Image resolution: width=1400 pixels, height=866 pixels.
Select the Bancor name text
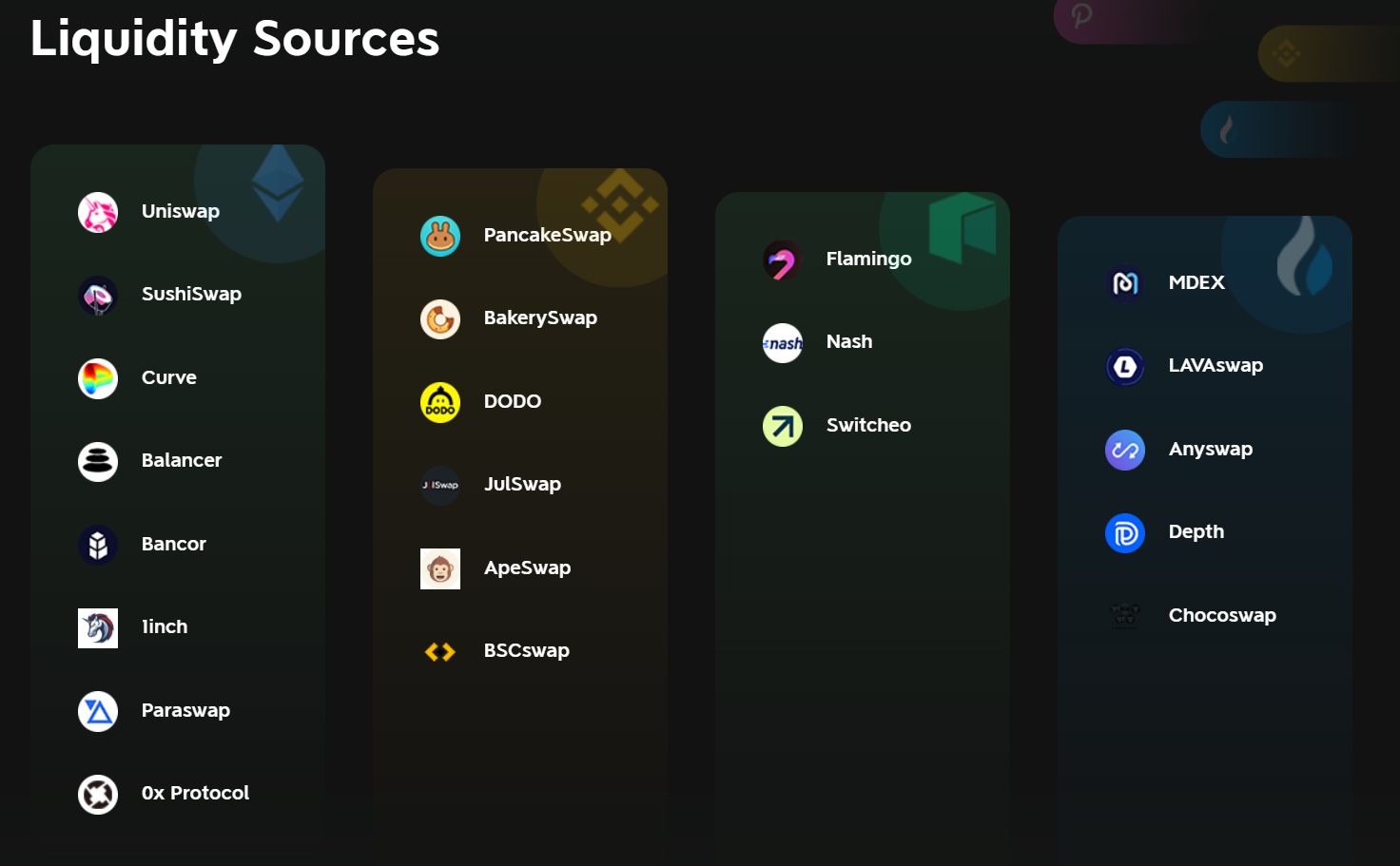click(174, 544)
